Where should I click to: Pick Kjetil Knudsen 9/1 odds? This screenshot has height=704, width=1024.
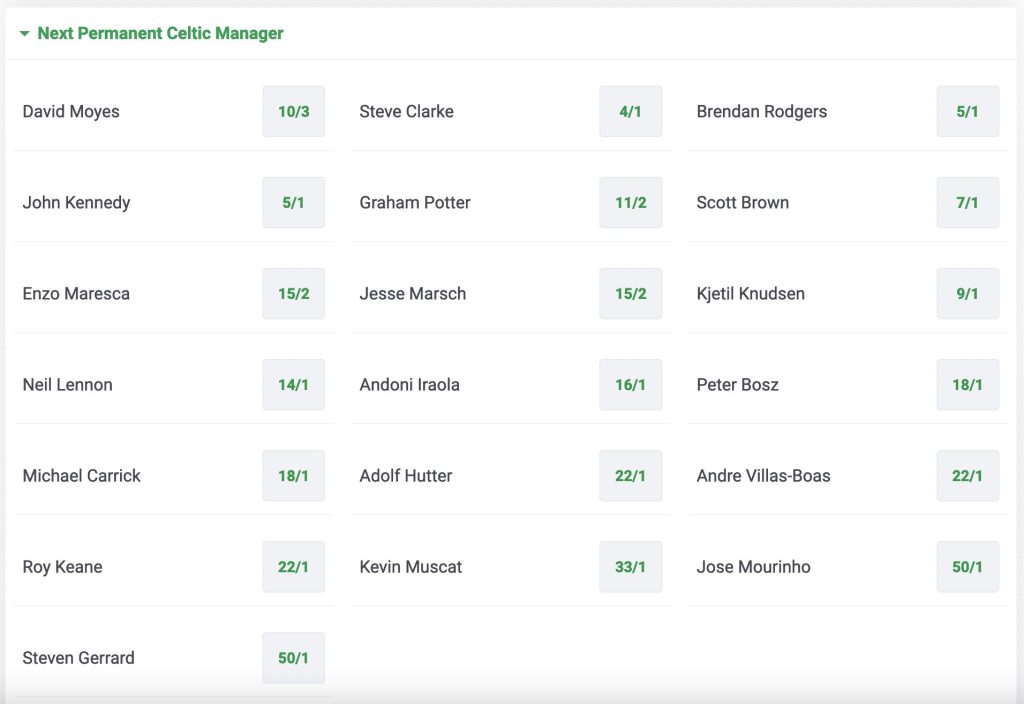point(967,294)
